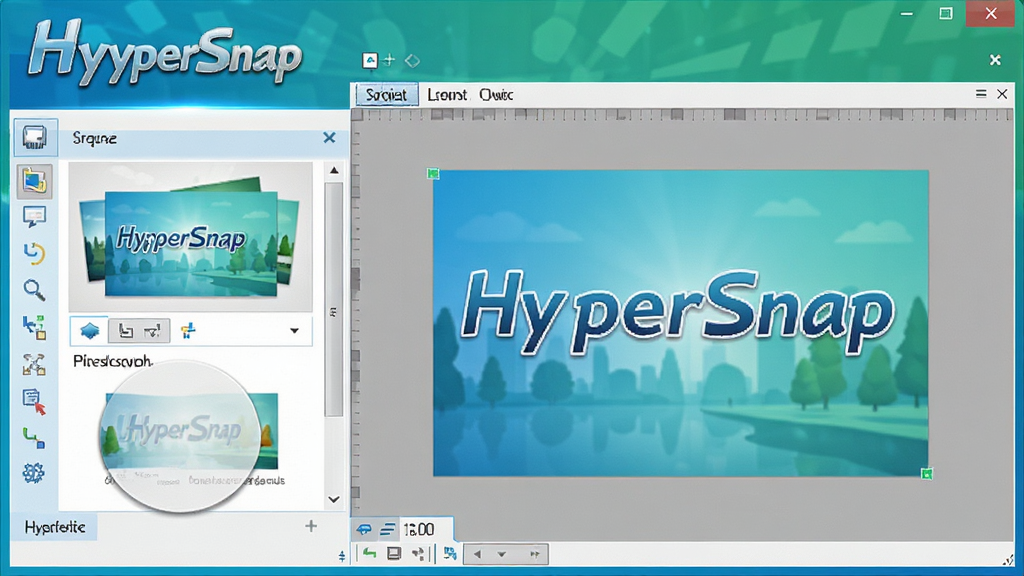Select the green-blue connector path icon

[x=34, y=438]
